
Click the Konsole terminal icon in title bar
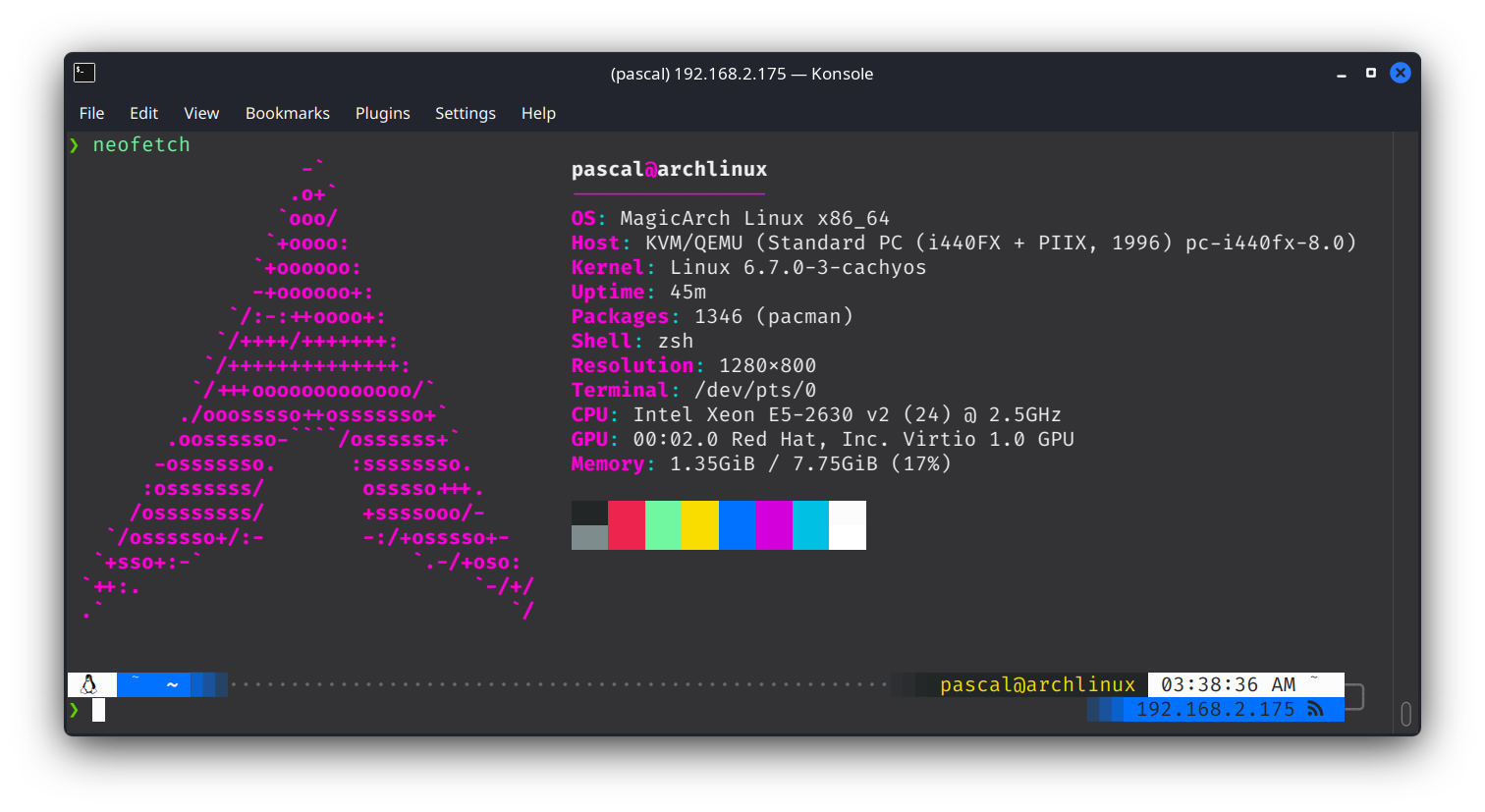84,73
